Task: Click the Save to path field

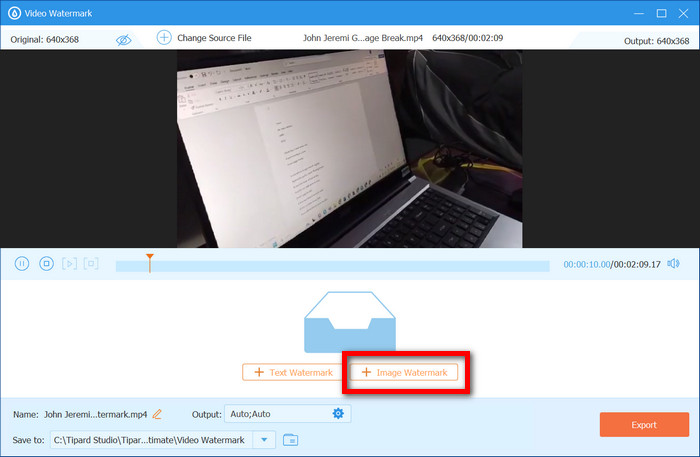Action: click(x=152, y=440)
